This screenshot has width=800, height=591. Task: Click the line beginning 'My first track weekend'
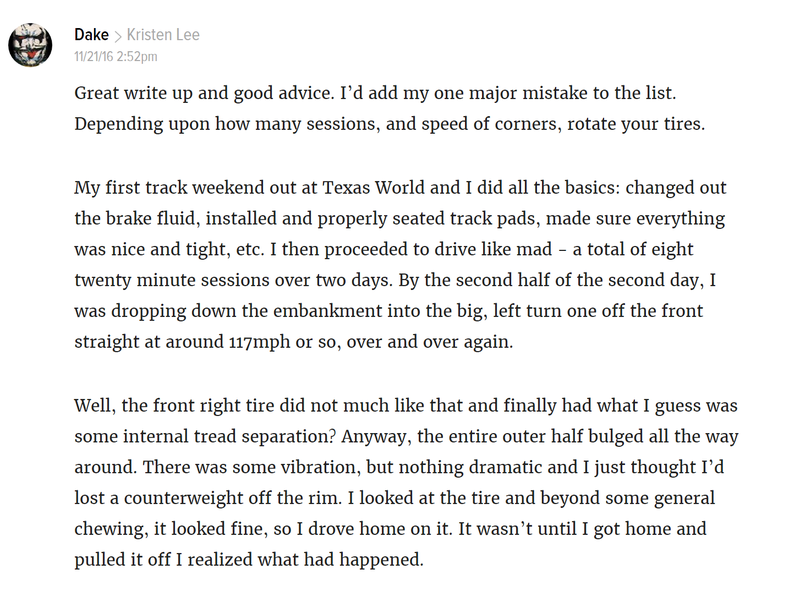400,188
